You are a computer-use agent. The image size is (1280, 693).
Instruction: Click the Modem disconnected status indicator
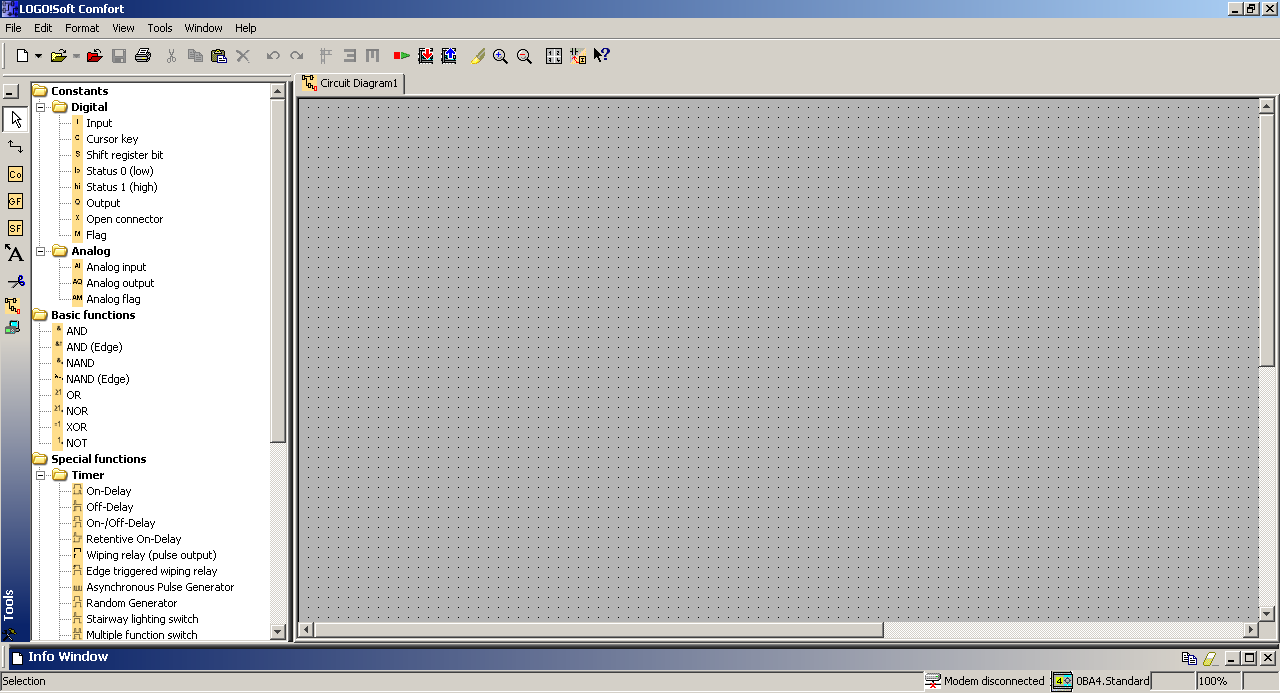(985, 681)
